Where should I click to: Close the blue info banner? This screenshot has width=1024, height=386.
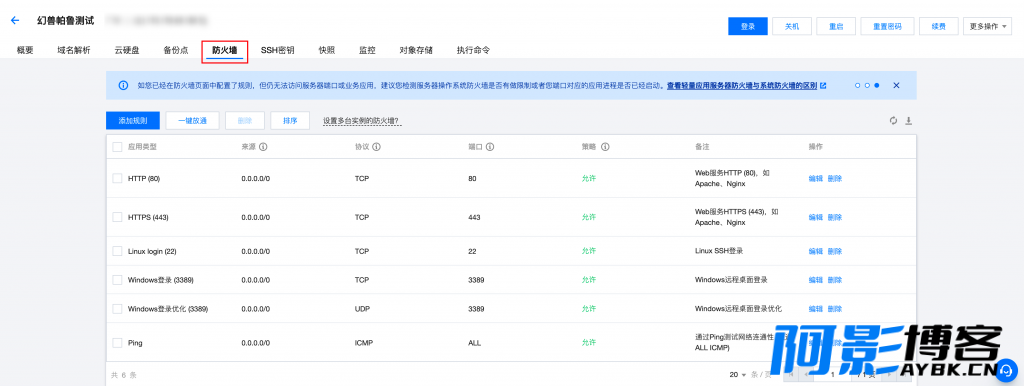coord(896,86)
